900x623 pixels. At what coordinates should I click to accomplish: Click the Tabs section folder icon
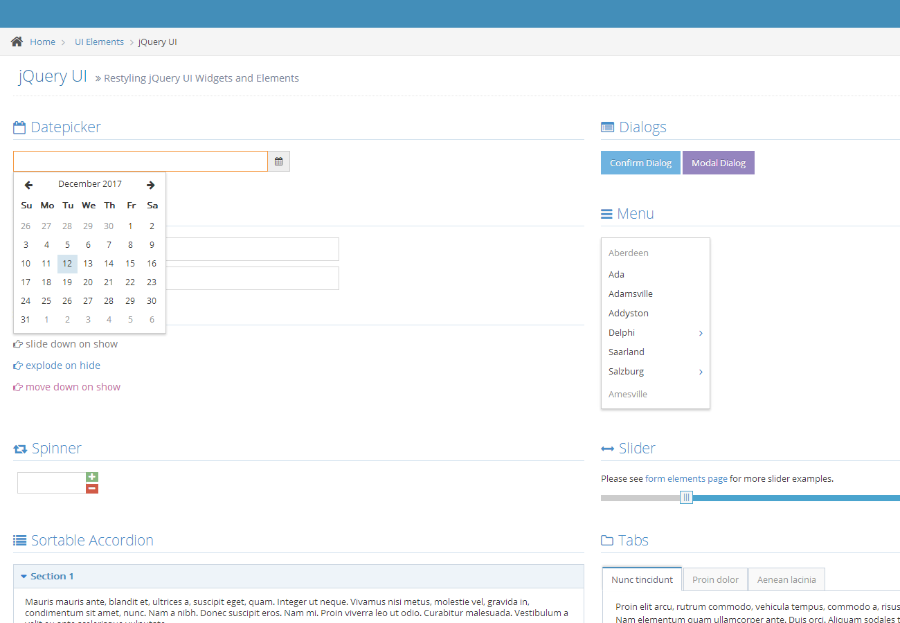[x=607, y=540]
